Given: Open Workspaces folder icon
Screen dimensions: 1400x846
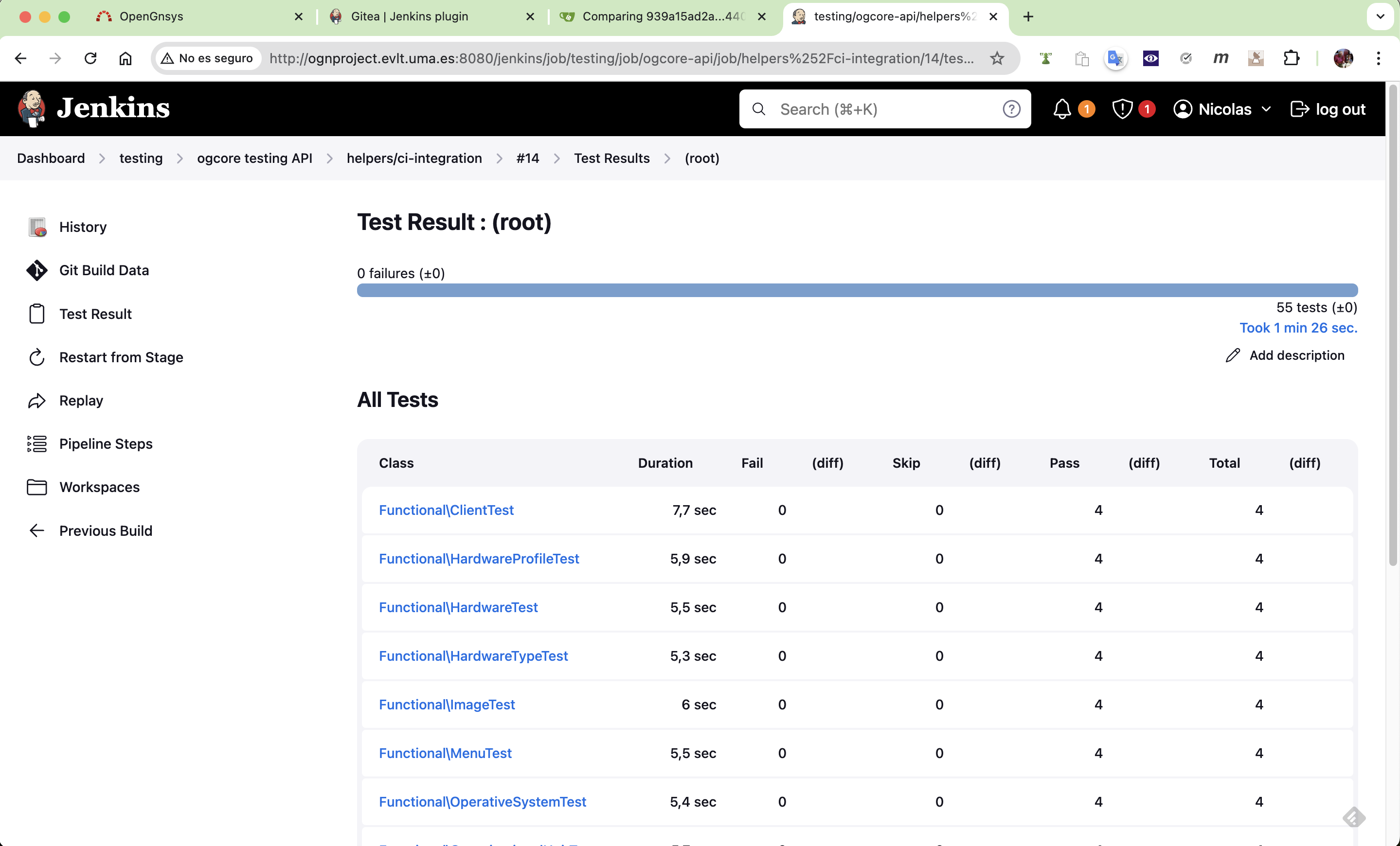Looking at the screenshot, I should coord(37,487).
